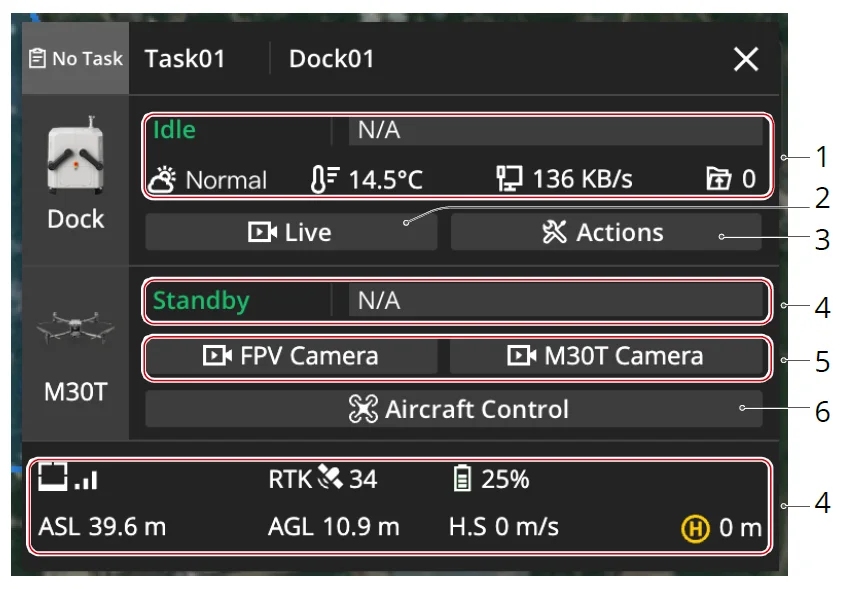850x589 pixels.
Task: Open the FPV Camera livestream
Action: click(x=292, y=356)
